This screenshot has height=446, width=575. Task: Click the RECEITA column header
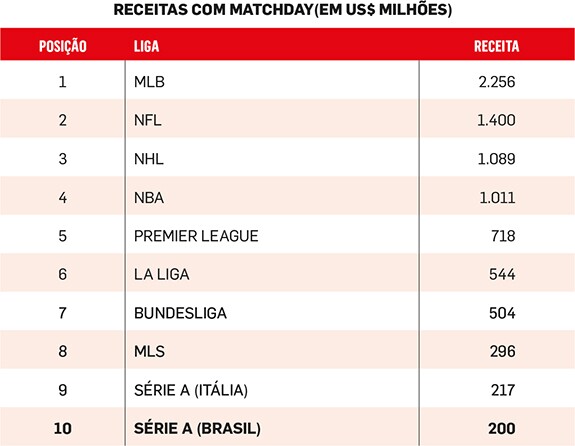pyautogui.click(x=497, y=46)
